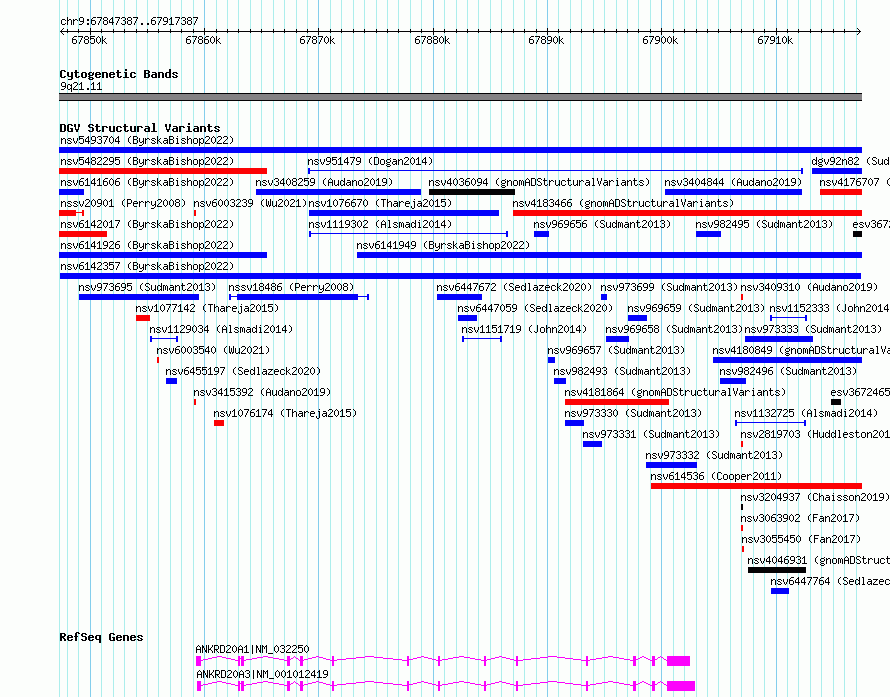The image size is (890, 697).
Task: Click red bar under nsv614536 (Cooper2011)
Action: 756,486
